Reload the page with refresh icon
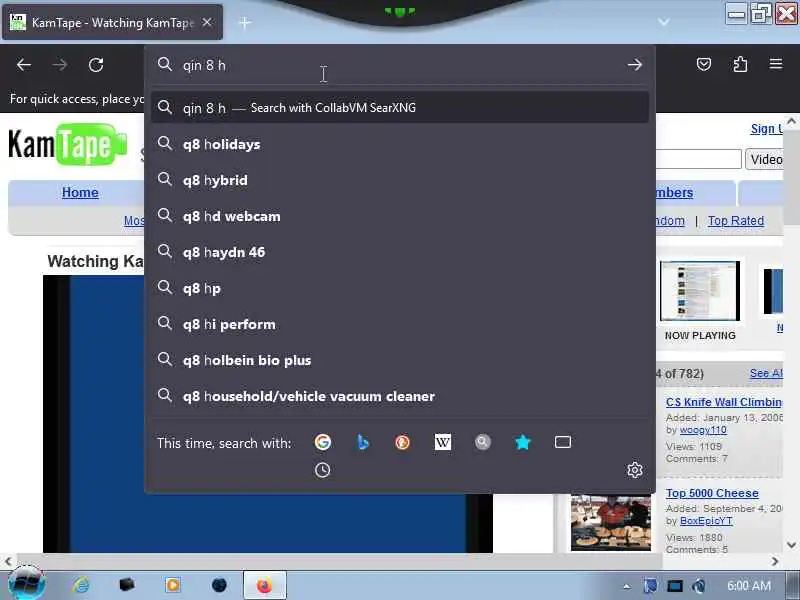Screen dimensions: 800x600 [x=96, y=65]
